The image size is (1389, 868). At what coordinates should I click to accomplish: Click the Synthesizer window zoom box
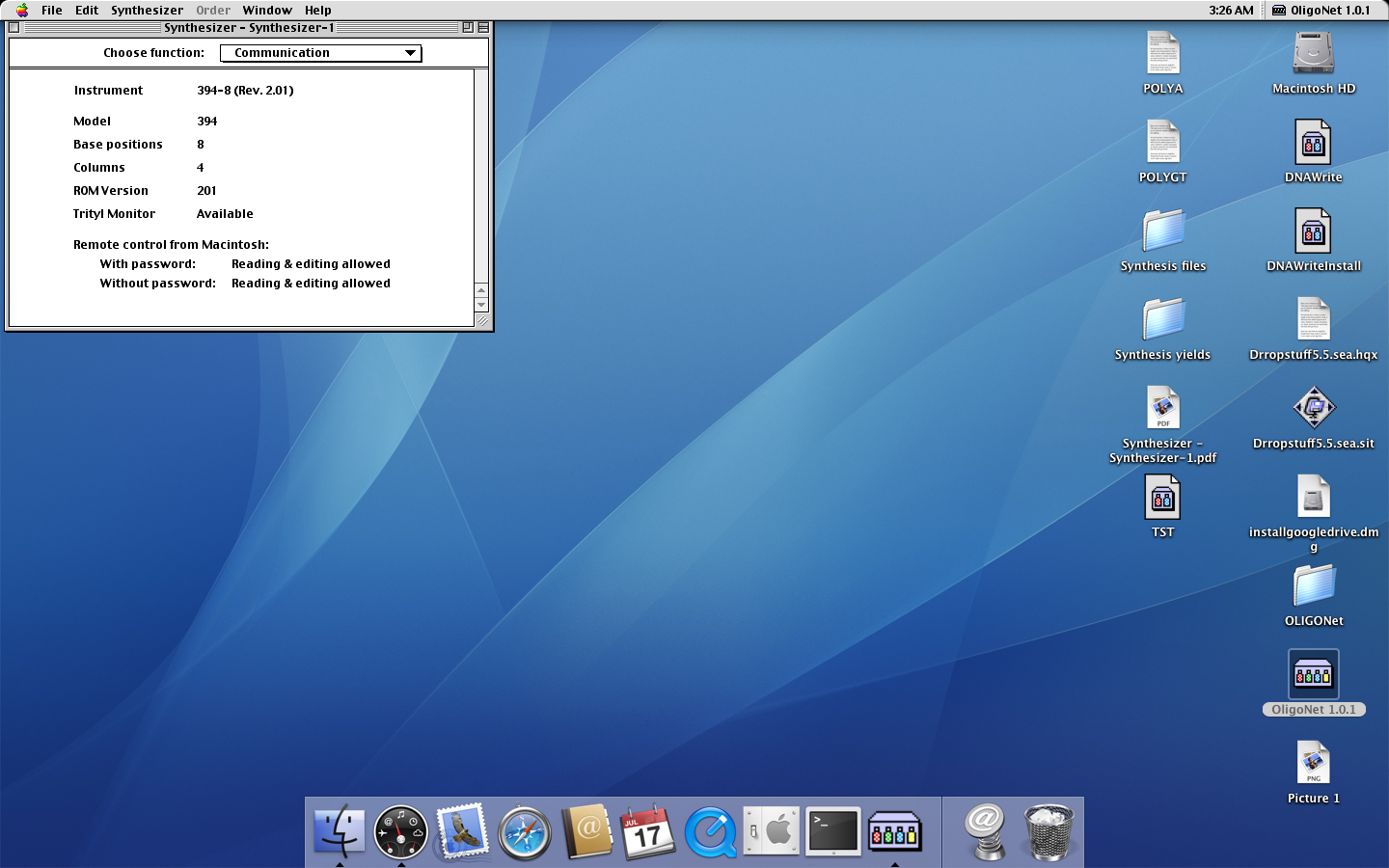click(468, 28)
